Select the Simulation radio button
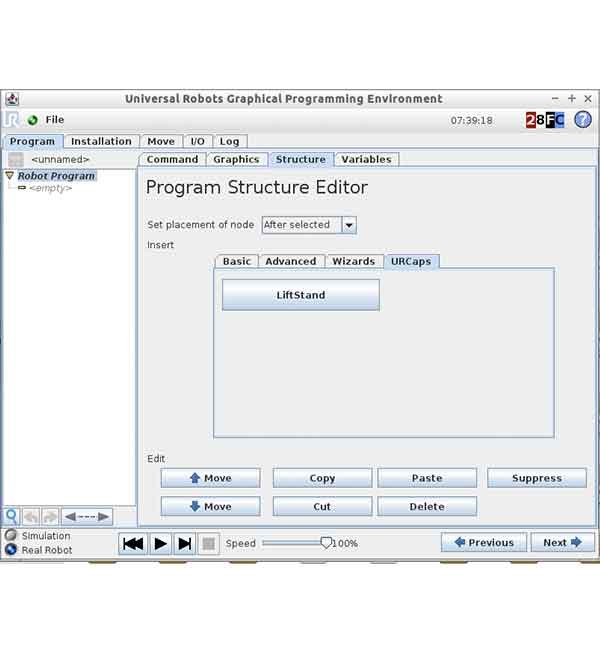The height and width of the screenshot is (650, 600). coord(11,536)
